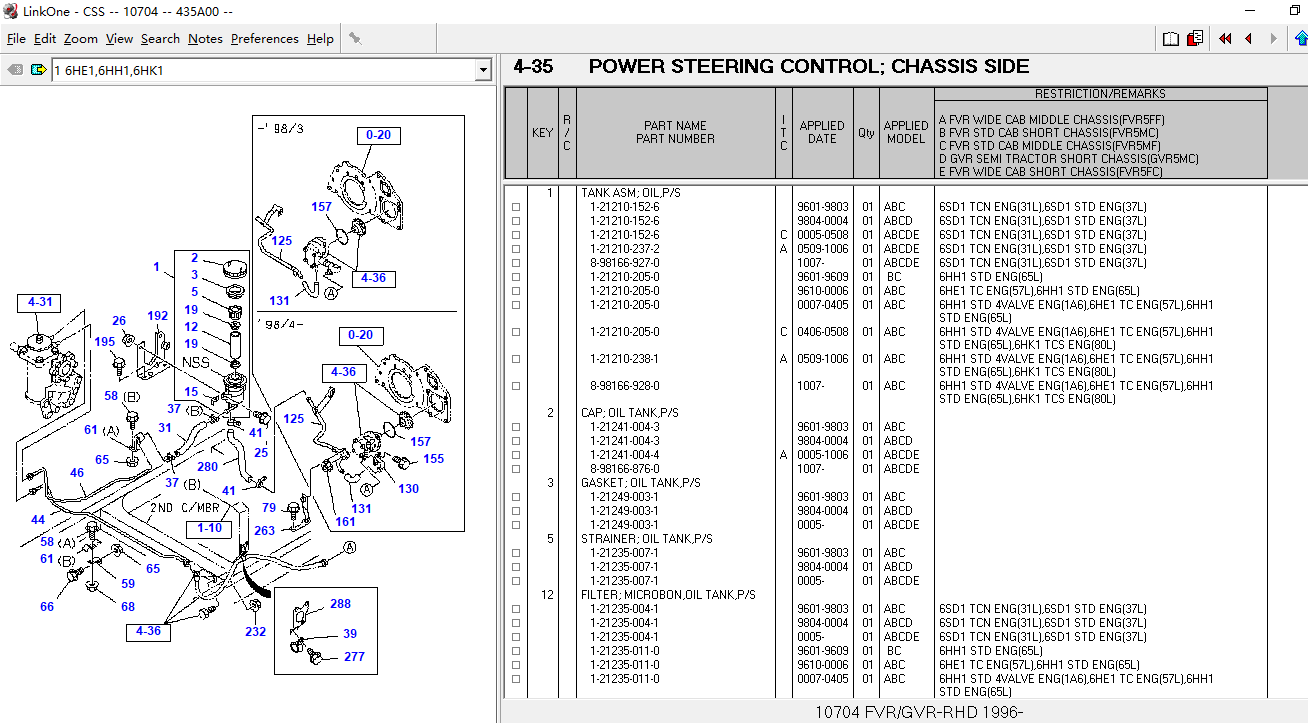Click the LinkOne application icon in title bar
The image size is (1308, 723).
10,10
